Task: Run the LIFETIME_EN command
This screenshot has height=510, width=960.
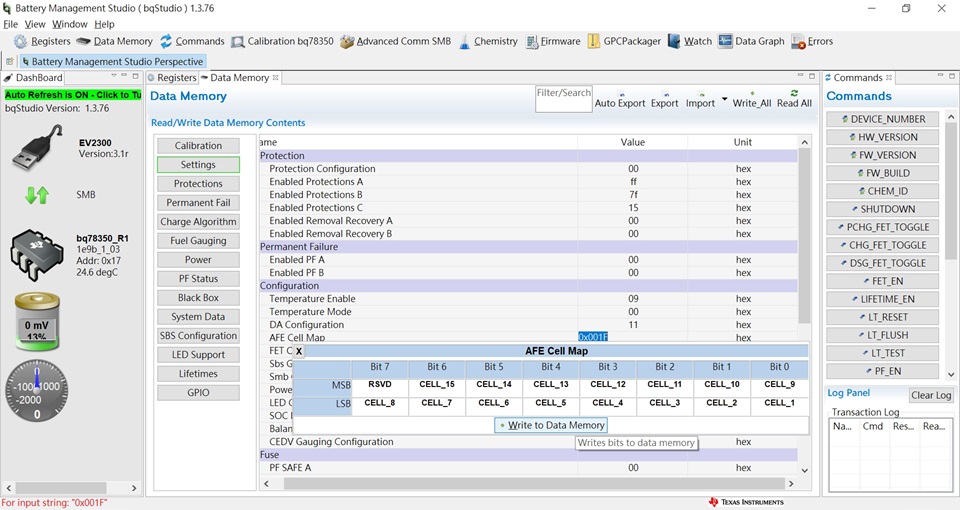Action: 882,299
